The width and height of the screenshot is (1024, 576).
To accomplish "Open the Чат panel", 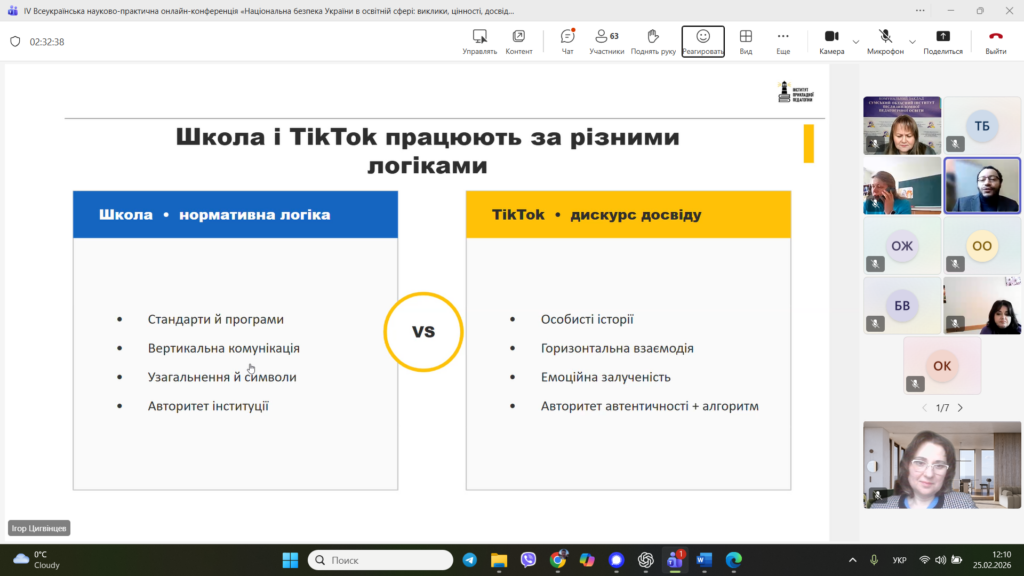I will coord(567,41).
